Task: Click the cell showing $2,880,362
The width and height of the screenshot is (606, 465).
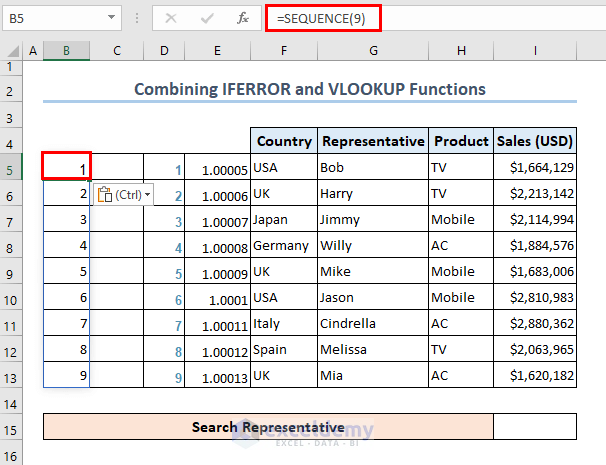Action: (x=535, y=323)
